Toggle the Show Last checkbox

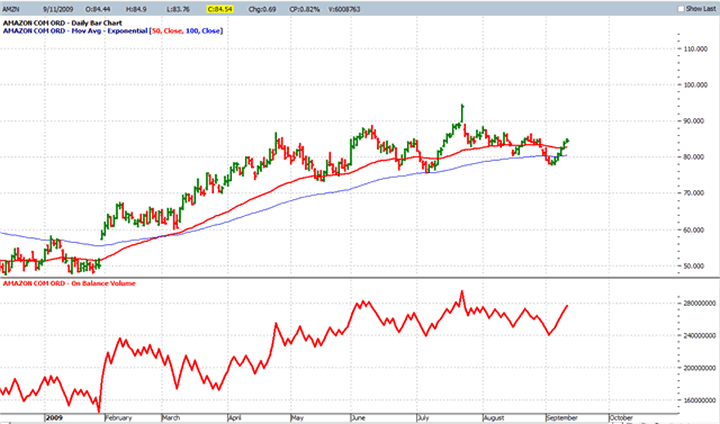point(677,8)
